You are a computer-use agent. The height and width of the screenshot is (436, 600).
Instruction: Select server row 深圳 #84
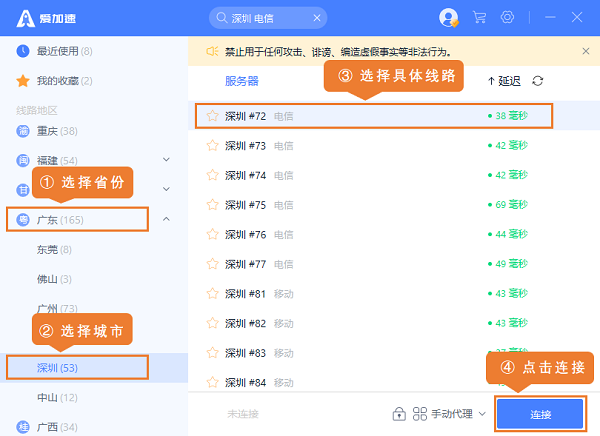pos(394,381)
